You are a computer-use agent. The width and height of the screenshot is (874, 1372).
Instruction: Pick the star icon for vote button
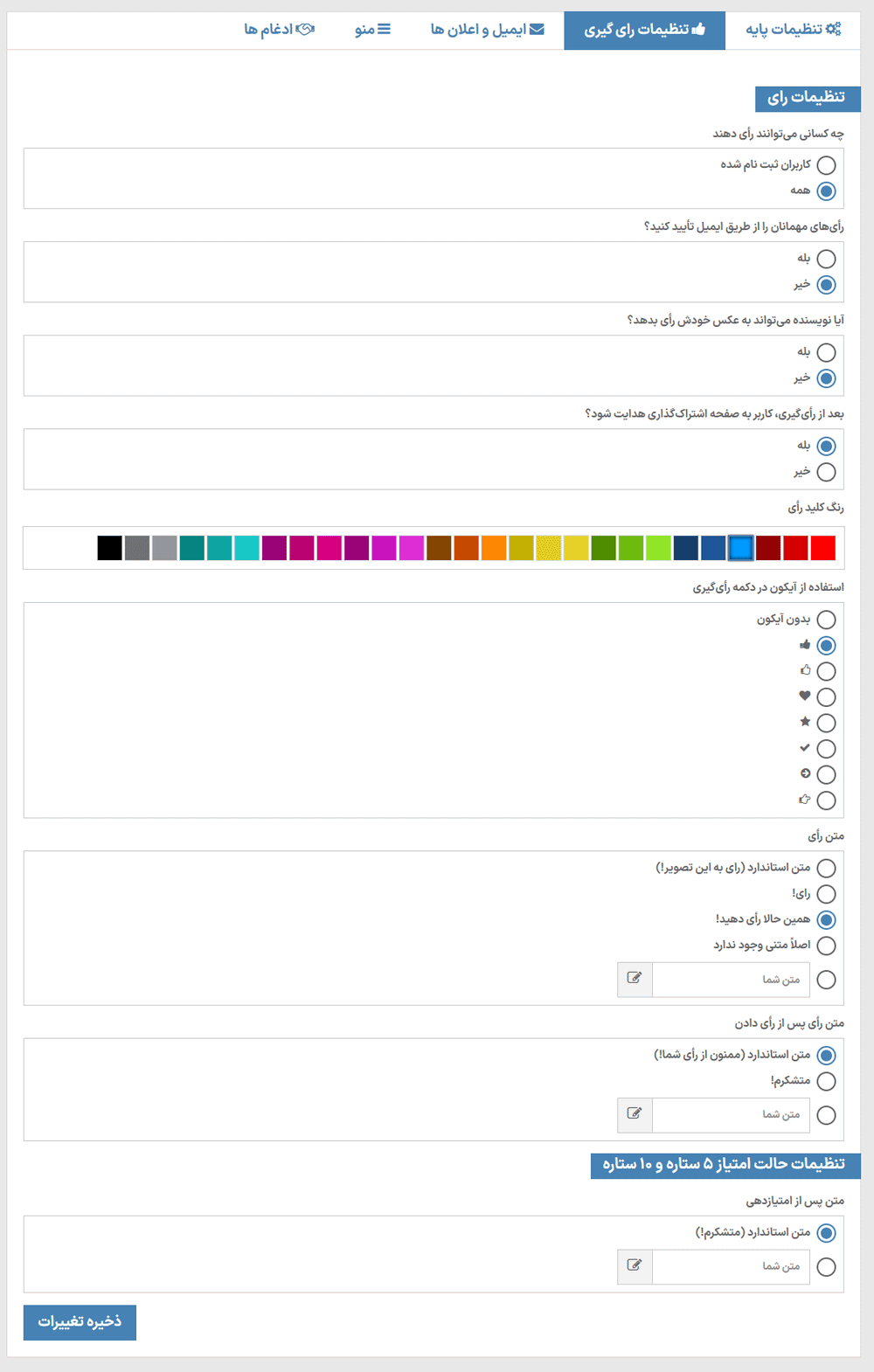826,723
